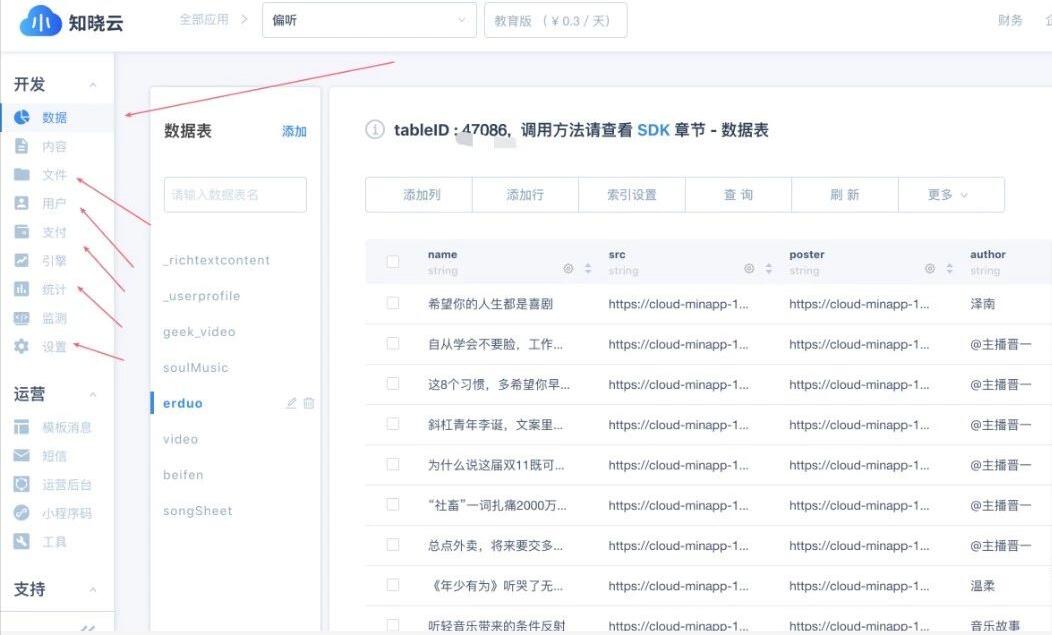This screenshot has width=1052, height=635.
Task: Sort the src column using arrows
Action: pyautogui.click(x=768, y=269)
